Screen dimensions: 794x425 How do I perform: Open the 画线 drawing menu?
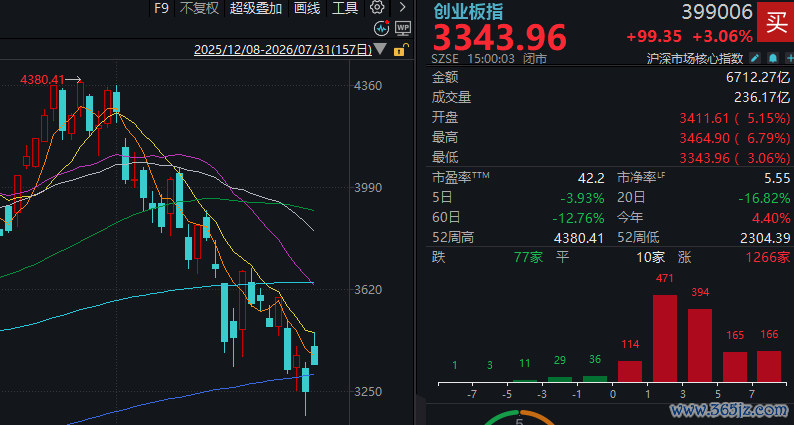pyautogui.click(x=307, y=8)
